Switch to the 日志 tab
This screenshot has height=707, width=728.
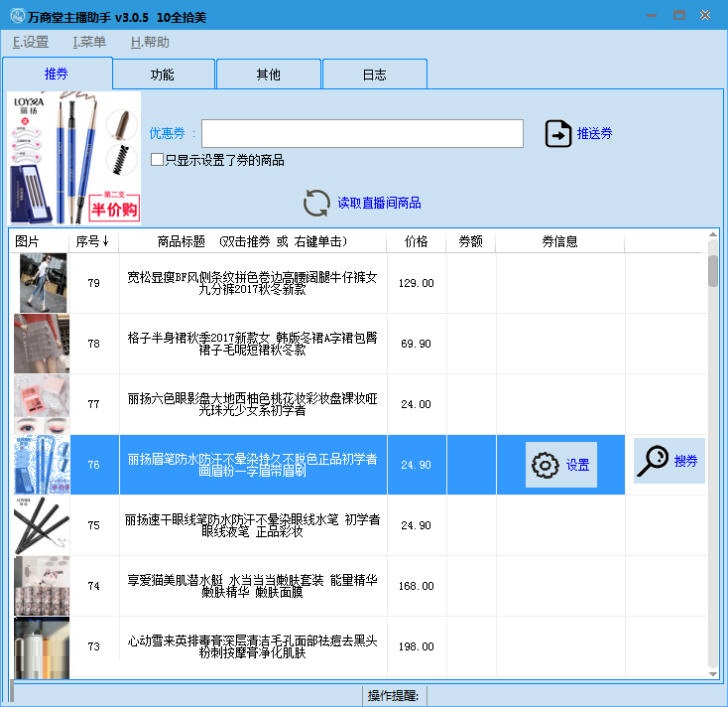click(374, 75)
